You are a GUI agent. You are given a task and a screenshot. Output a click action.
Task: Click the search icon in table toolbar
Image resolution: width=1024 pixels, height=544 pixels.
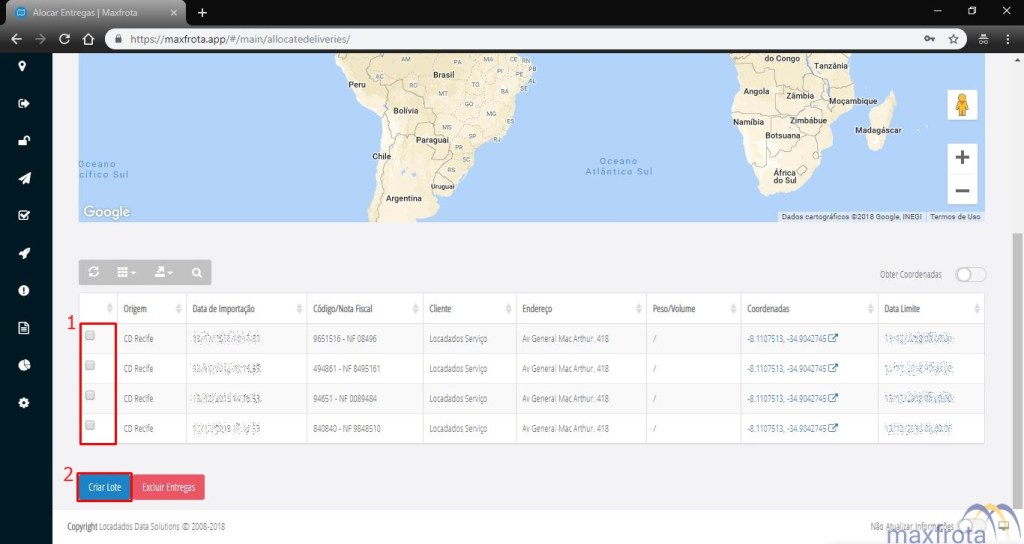click(x=197, y=272)
